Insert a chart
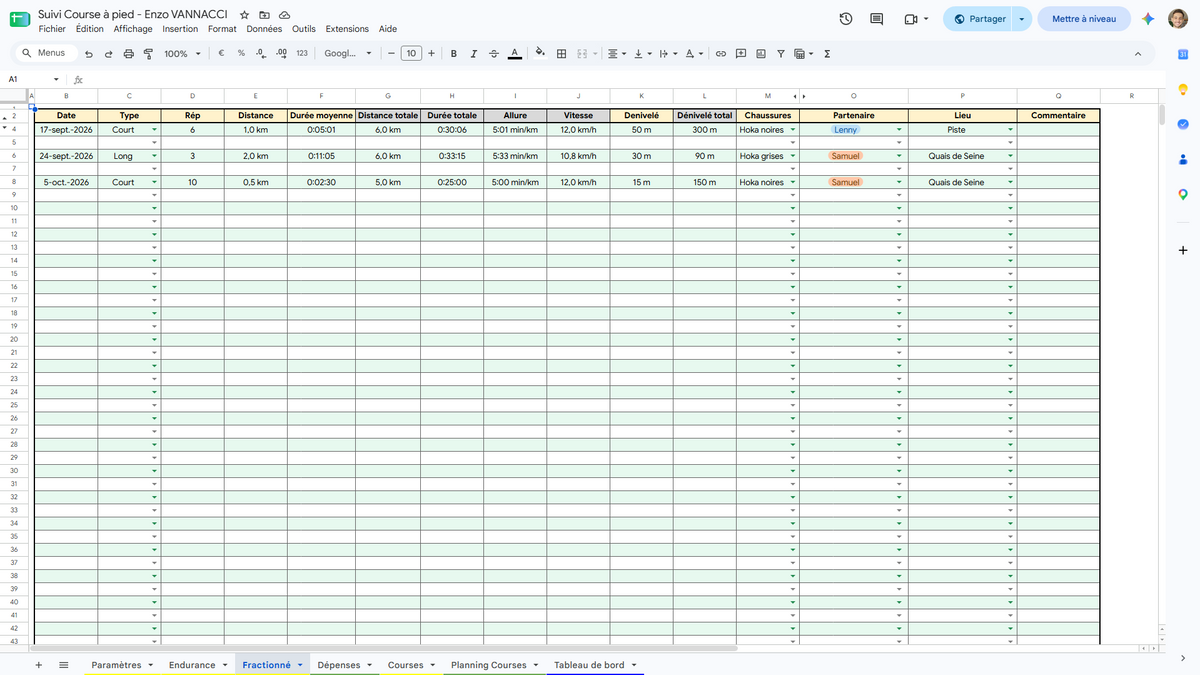Viewport: 1200px width, 675px height. pyautogui.click(x=761, y=54)
